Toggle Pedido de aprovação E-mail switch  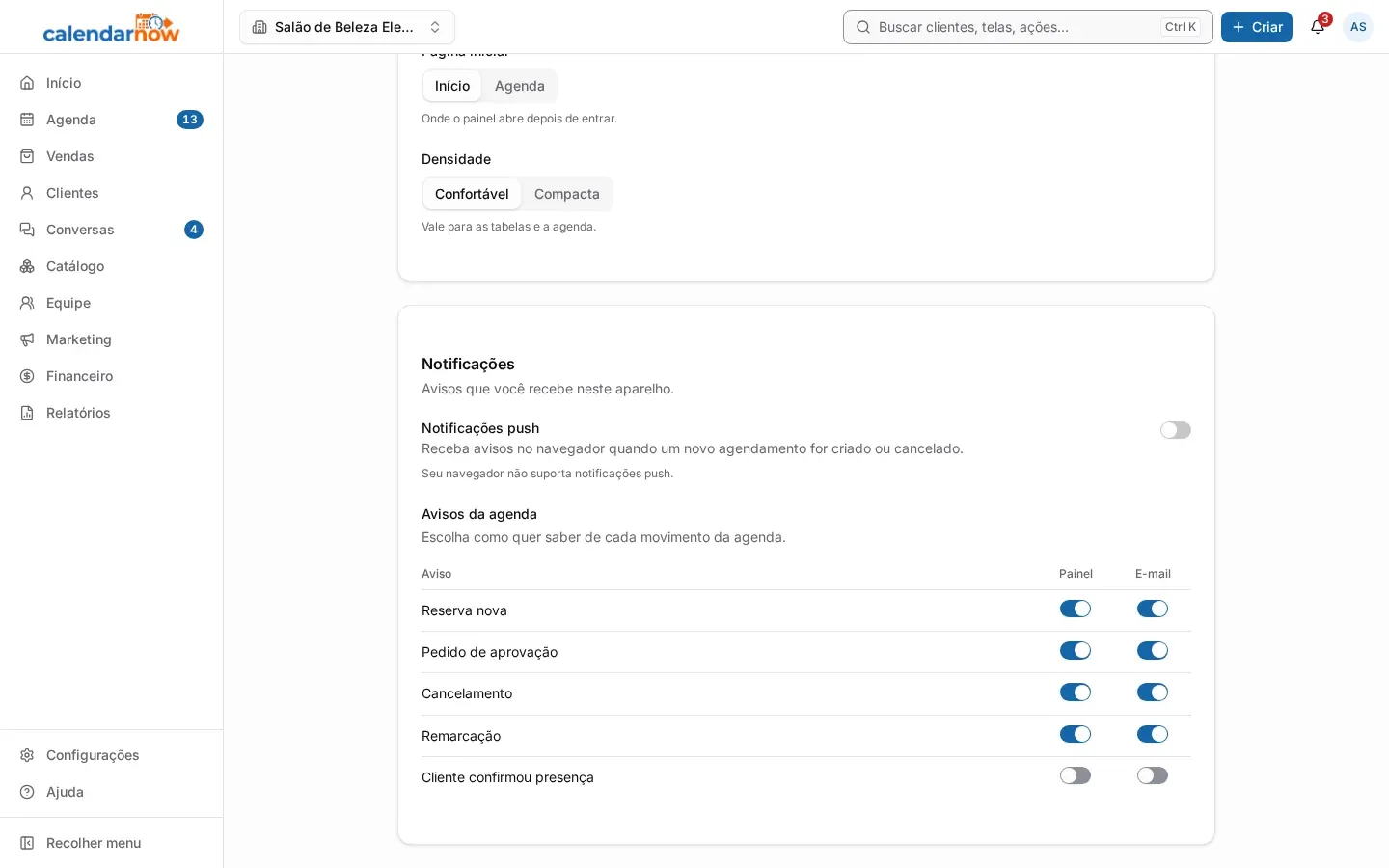click(x=1153, y=651)
